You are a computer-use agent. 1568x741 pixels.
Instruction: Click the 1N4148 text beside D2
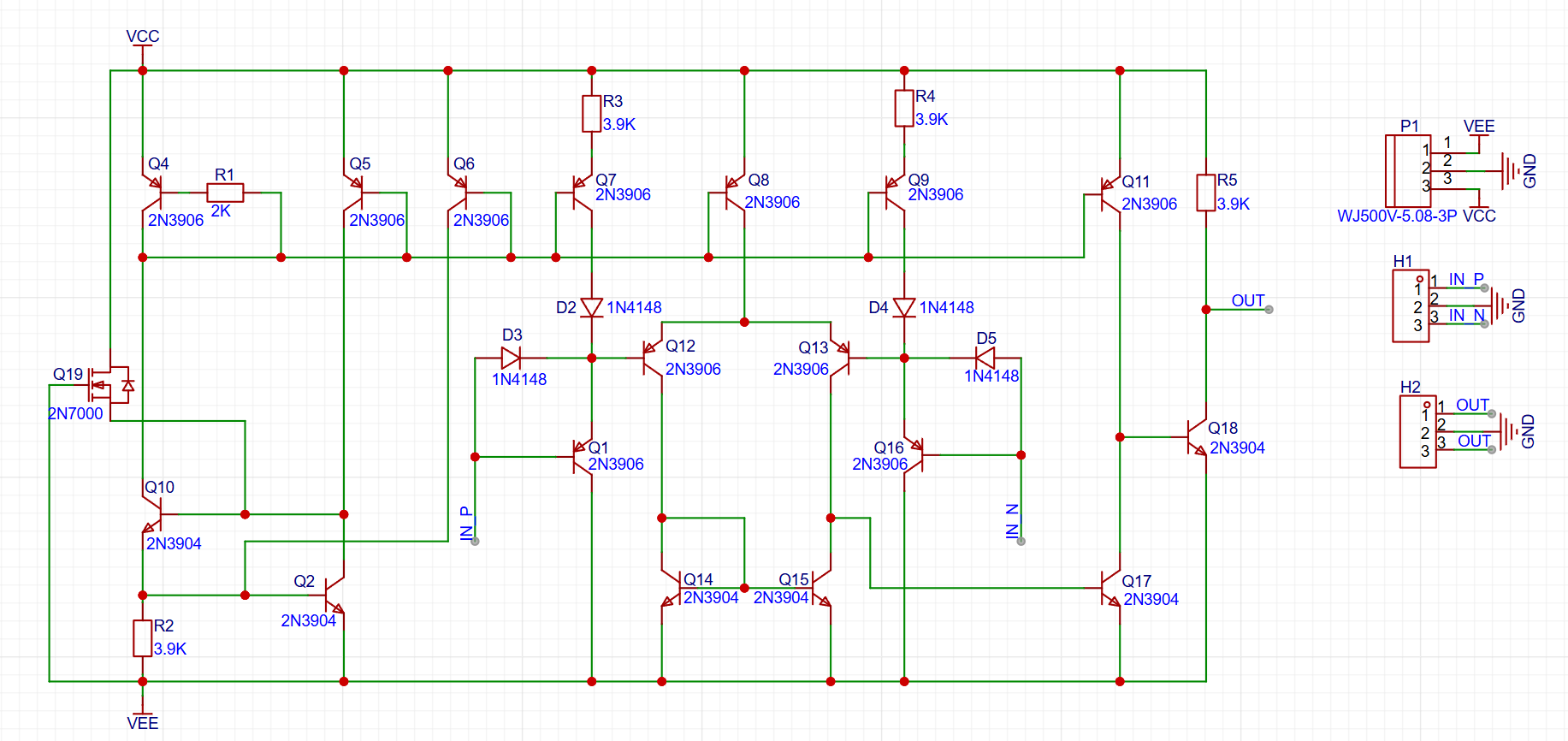(634, 307)
